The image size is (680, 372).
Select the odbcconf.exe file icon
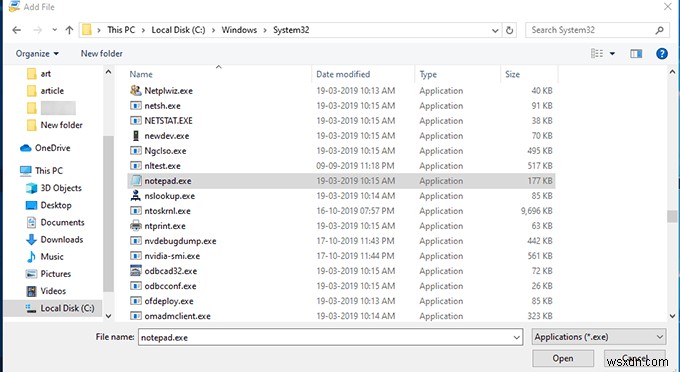136,286
